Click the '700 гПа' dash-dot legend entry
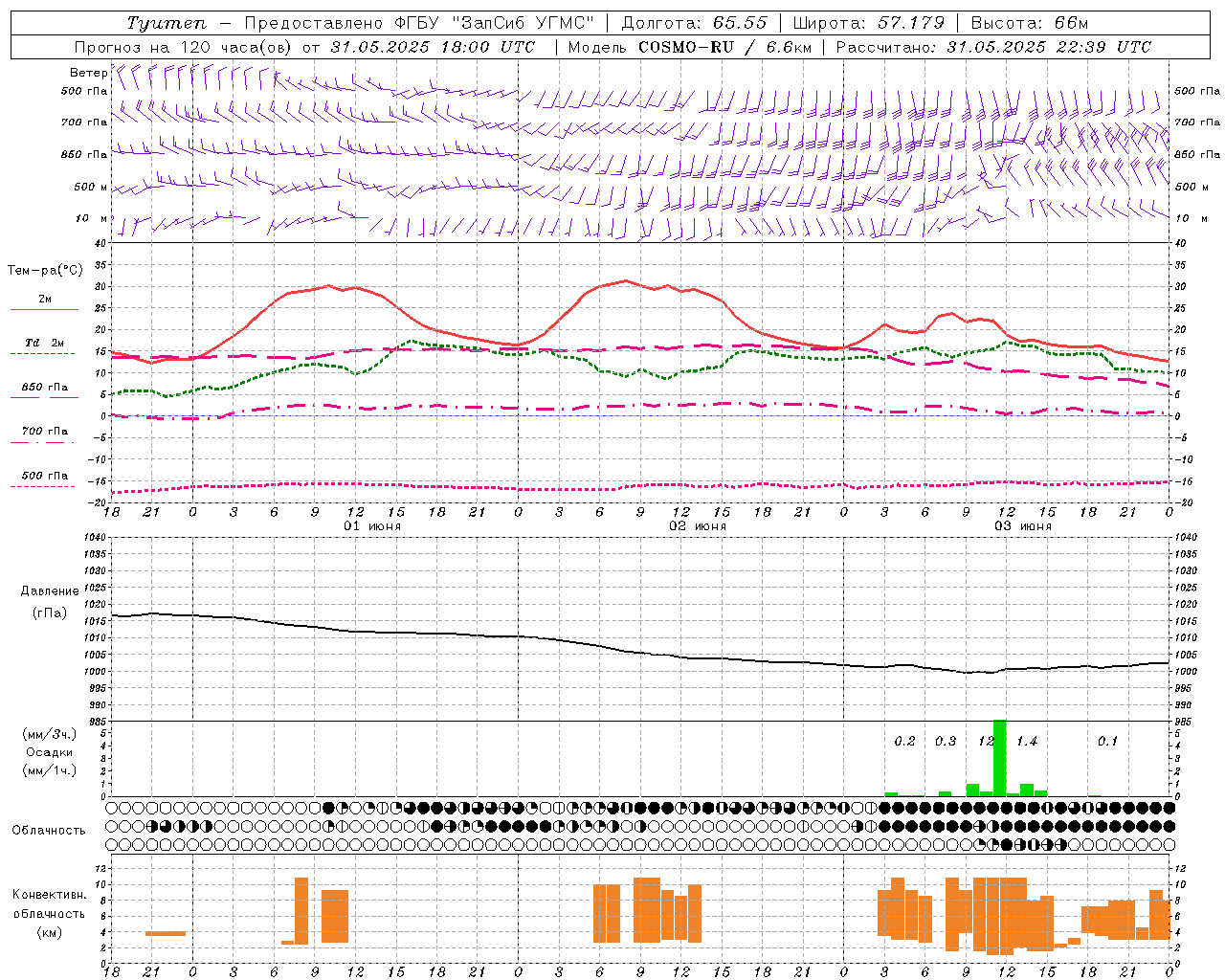Image resolution: width=1225 pixels, height=980 pixels. (44, 432)
